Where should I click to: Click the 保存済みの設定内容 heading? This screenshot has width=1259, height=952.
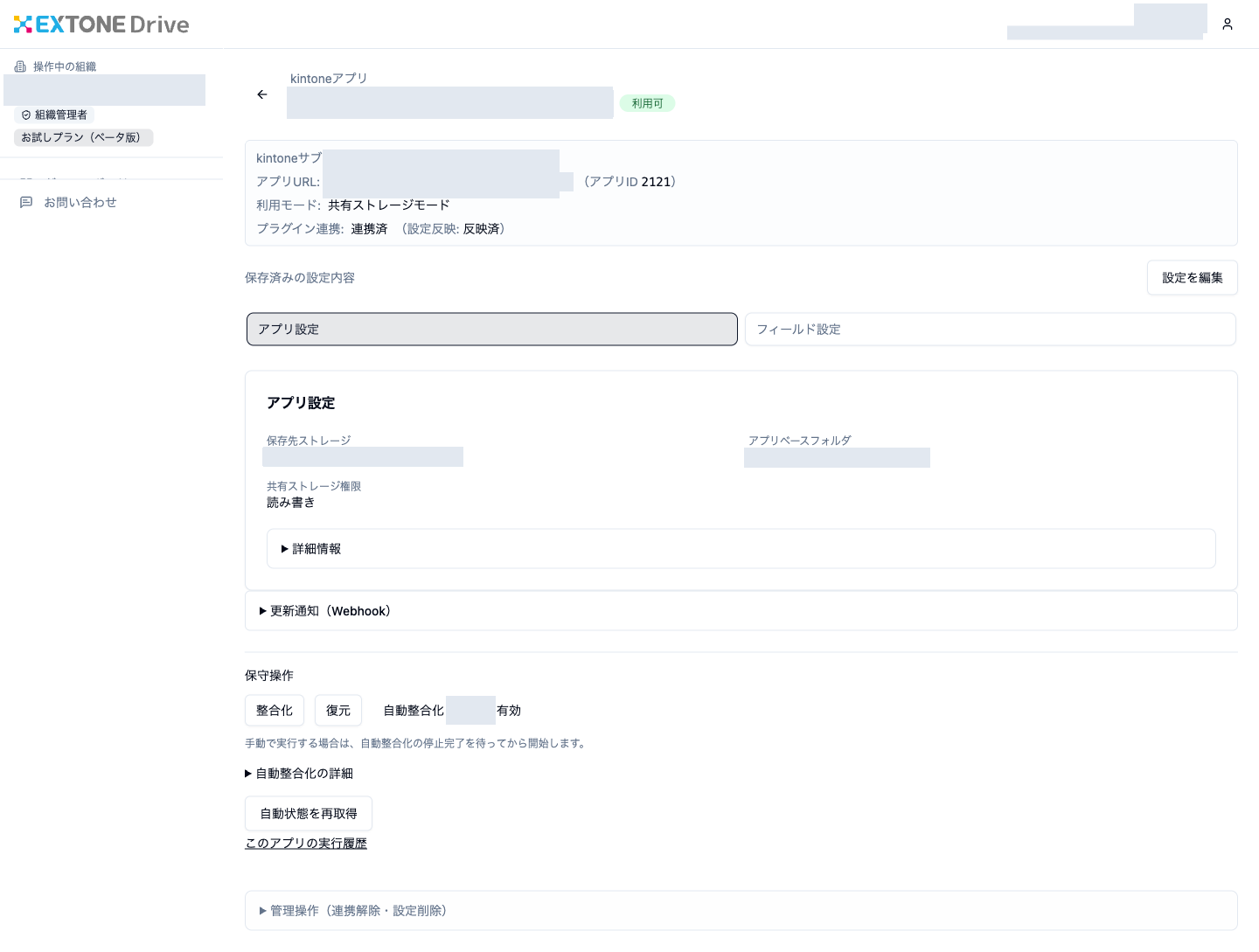tap(300, 278)
